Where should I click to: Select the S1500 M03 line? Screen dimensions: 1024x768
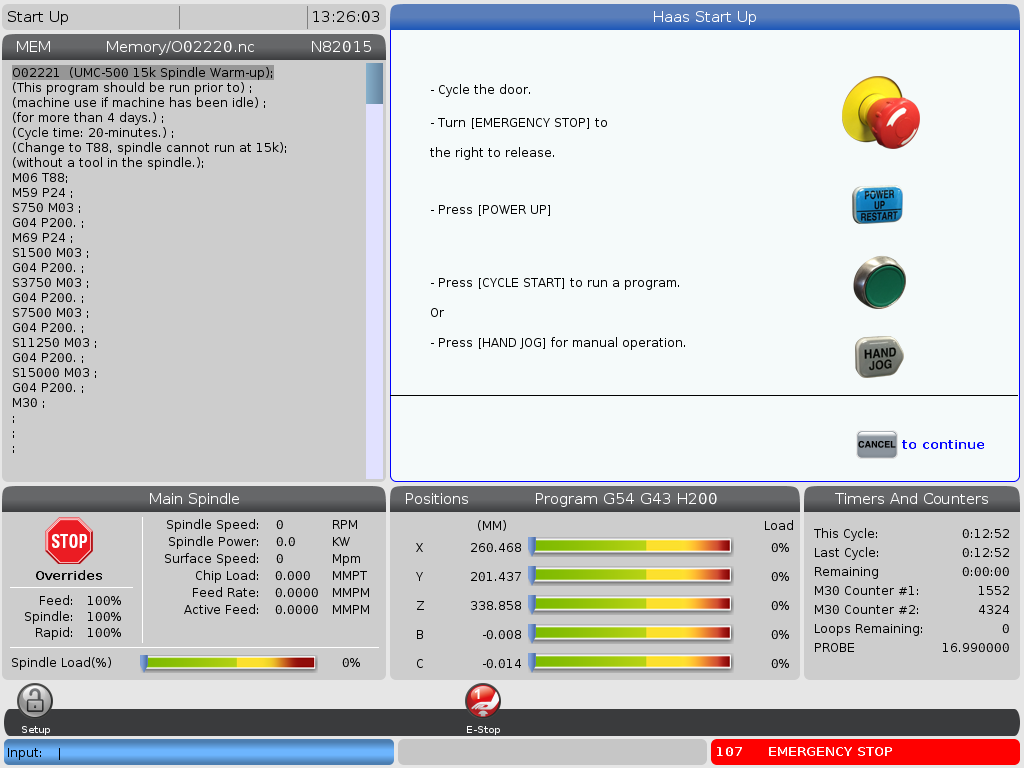point(50,253)
